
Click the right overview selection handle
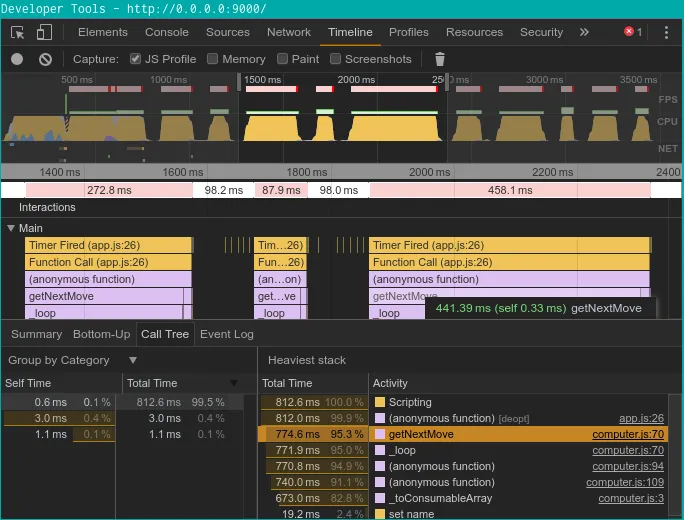(447, 82)
